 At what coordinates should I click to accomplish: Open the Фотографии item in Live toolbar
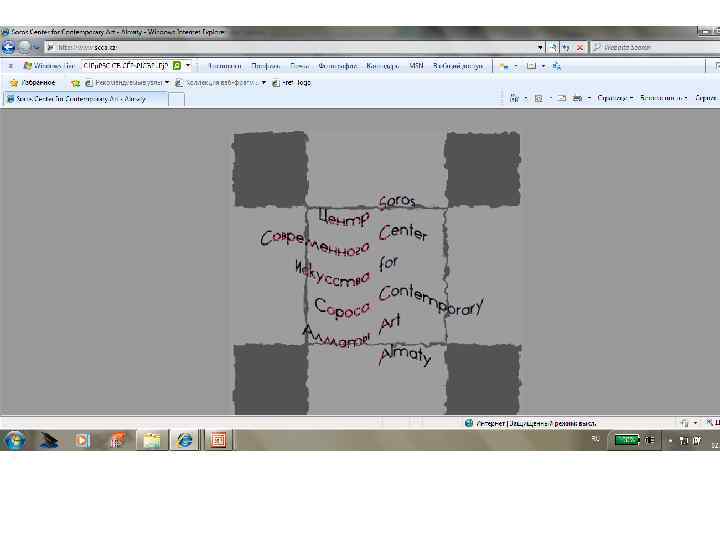(338, 66)
